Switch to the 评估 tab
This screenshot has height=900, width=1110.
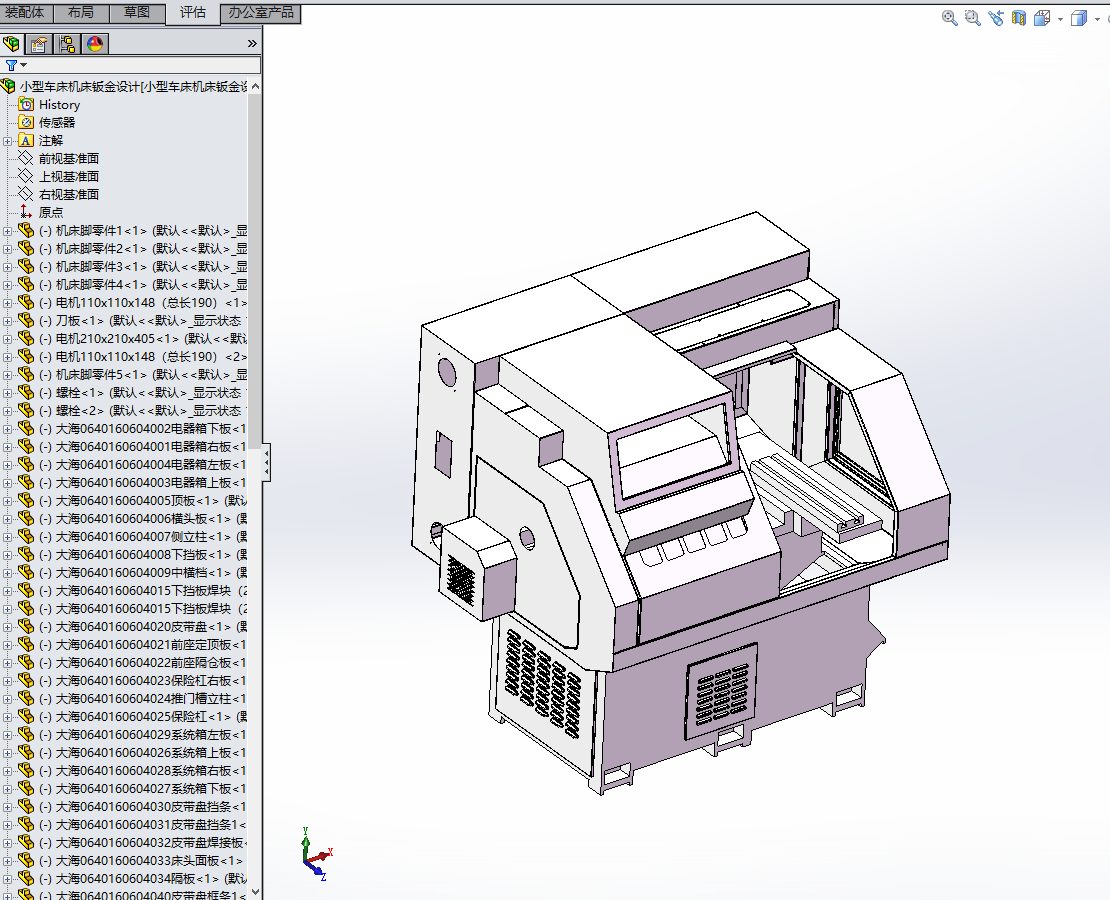[x=193, y=12]
